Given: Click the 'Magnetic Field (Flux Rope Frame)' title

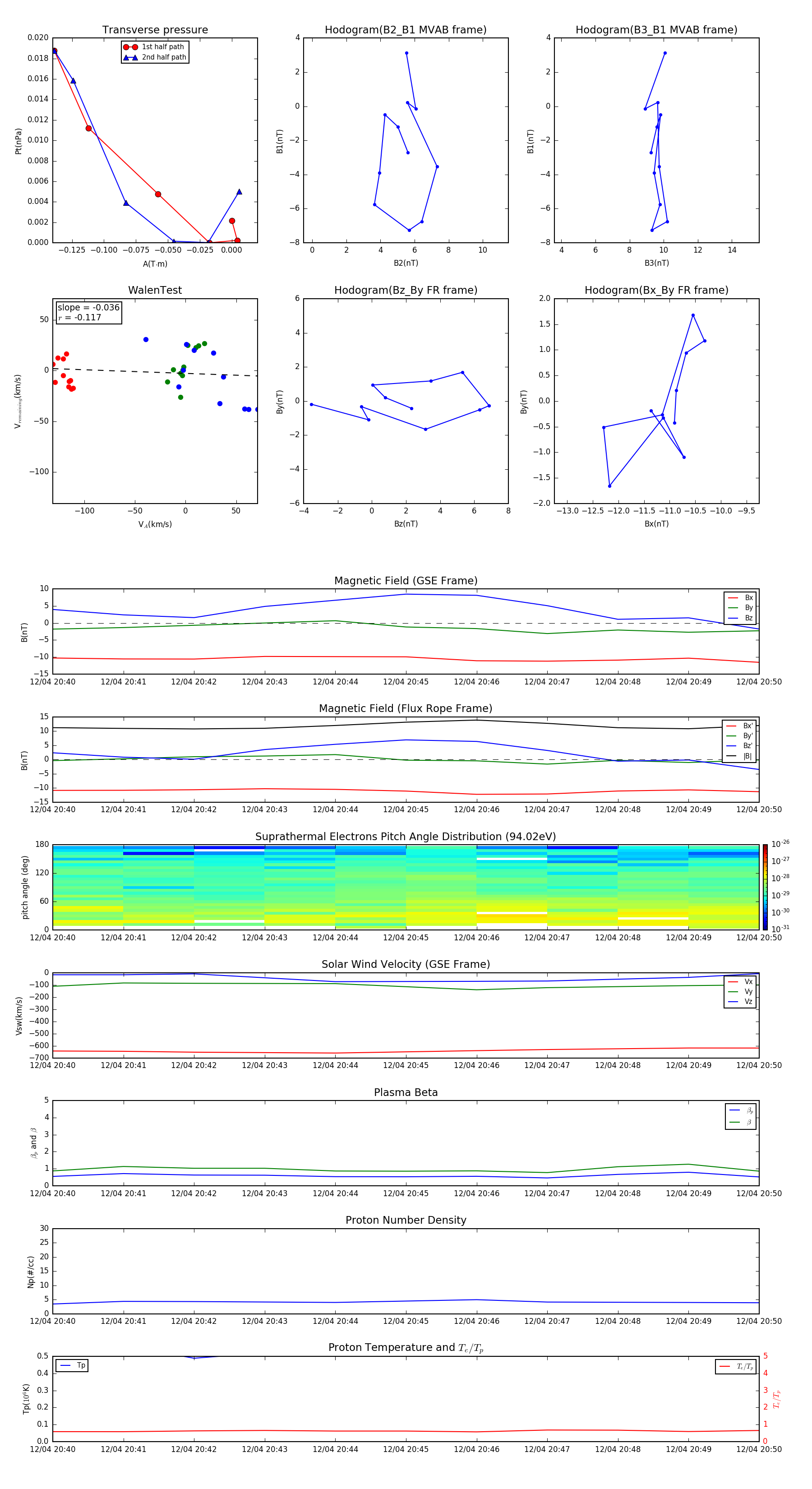Looking at the screenshot, I should (406, 709).
